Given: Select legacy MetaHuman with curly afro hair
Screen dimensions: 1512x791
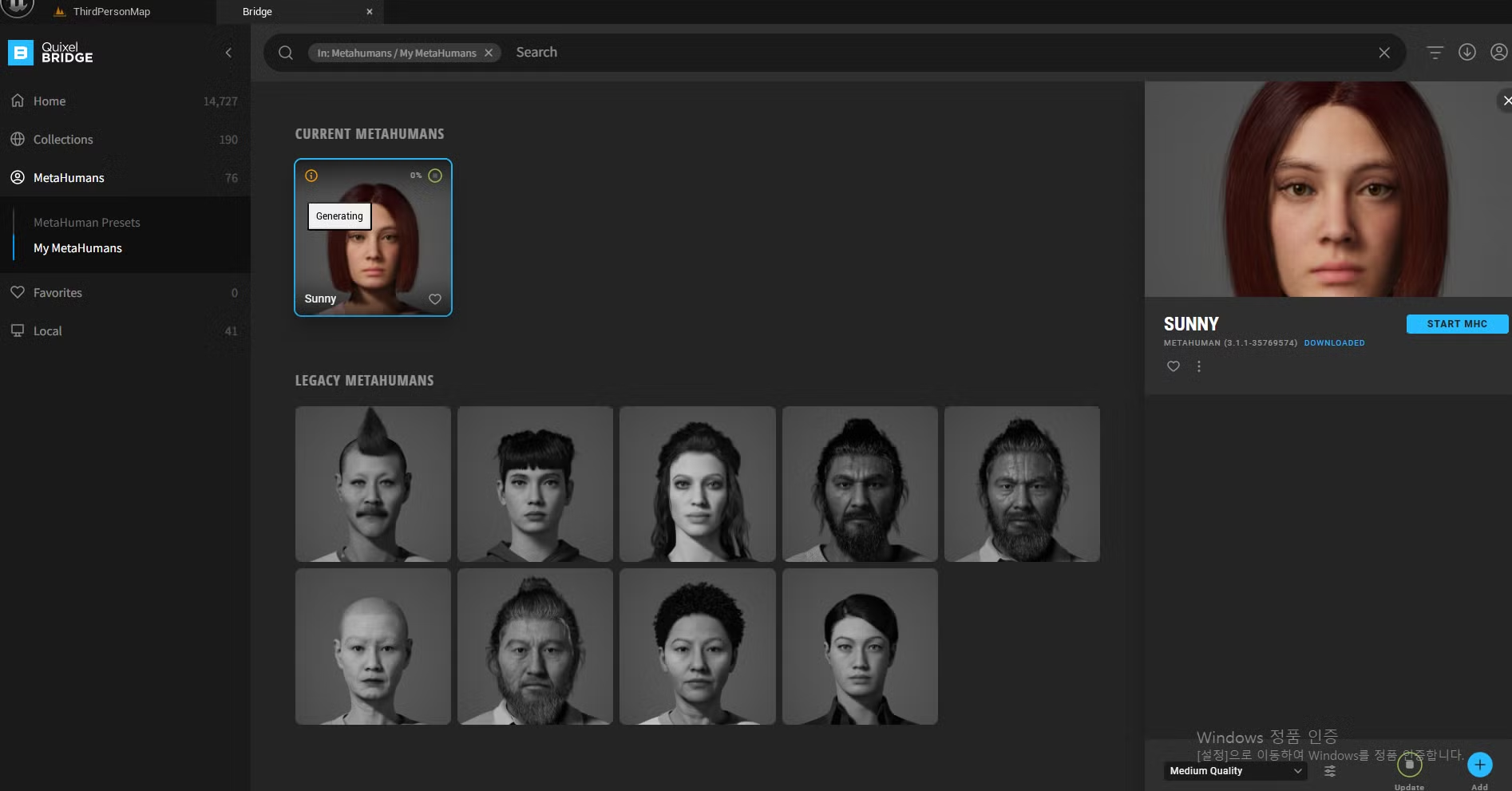Looking at the screenshot, I should 698,647.
